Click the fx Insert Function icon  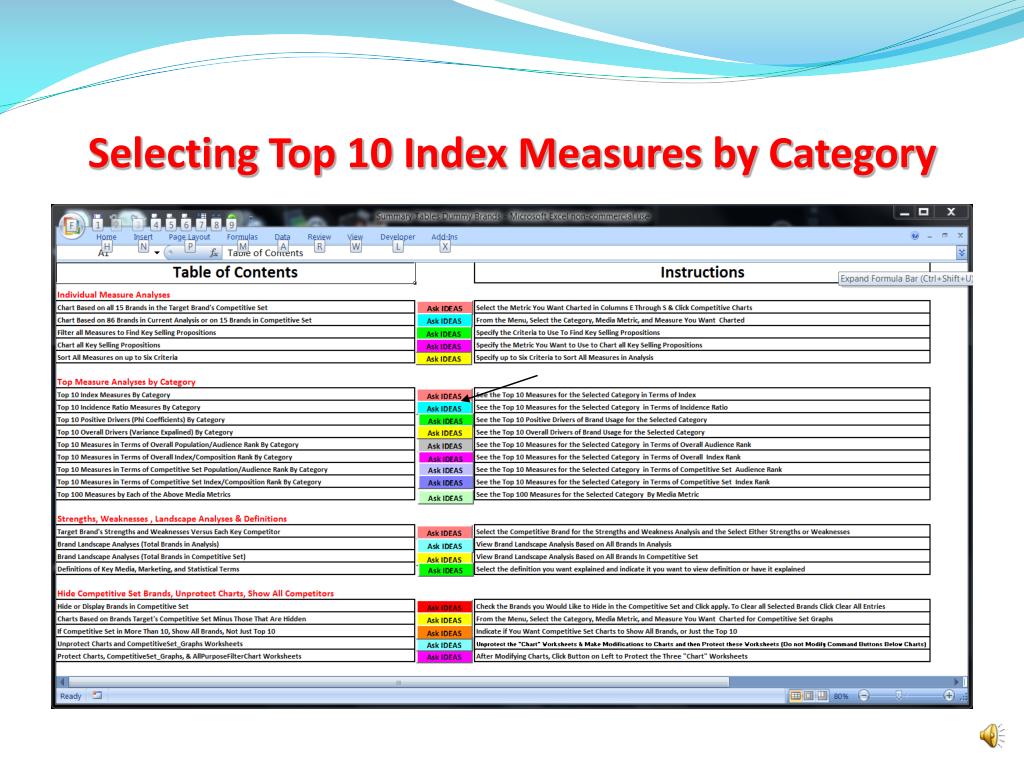click(214, 253)
